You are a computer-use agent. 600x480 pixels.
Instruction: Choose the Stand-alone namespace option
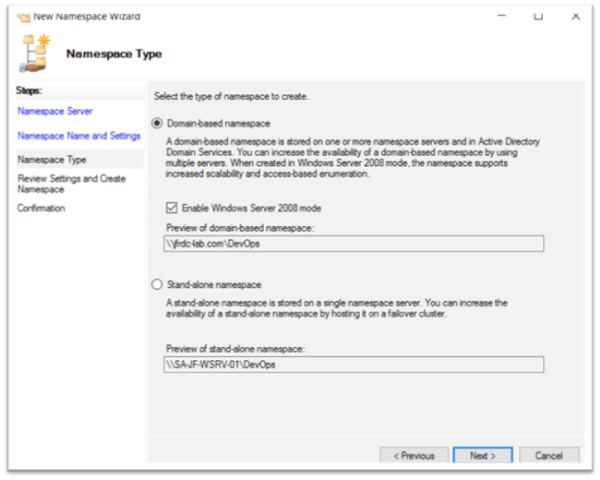pyautogui.click(x=157, y=284)
